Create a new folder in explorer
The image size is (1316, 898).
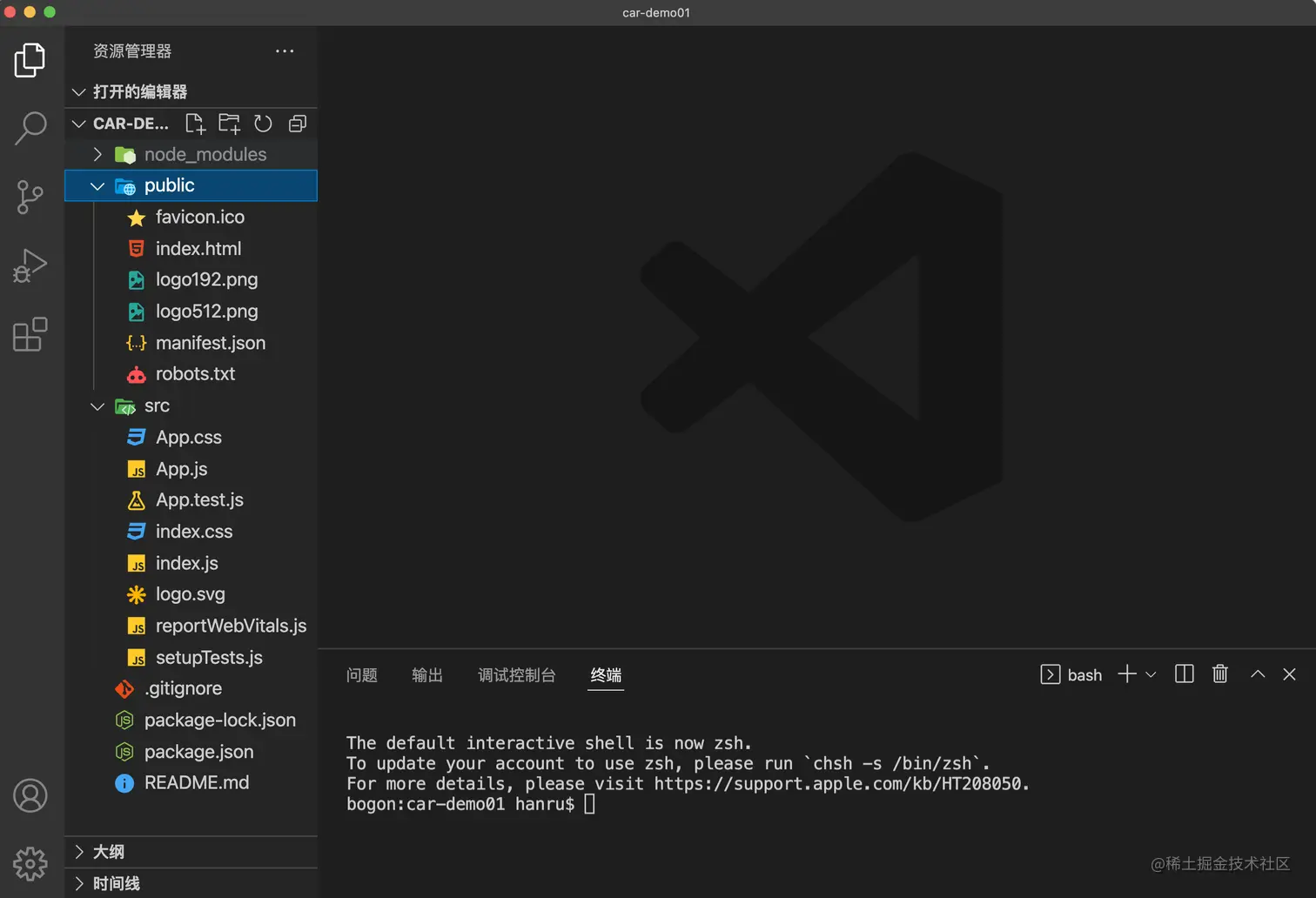tap(229, 124)
